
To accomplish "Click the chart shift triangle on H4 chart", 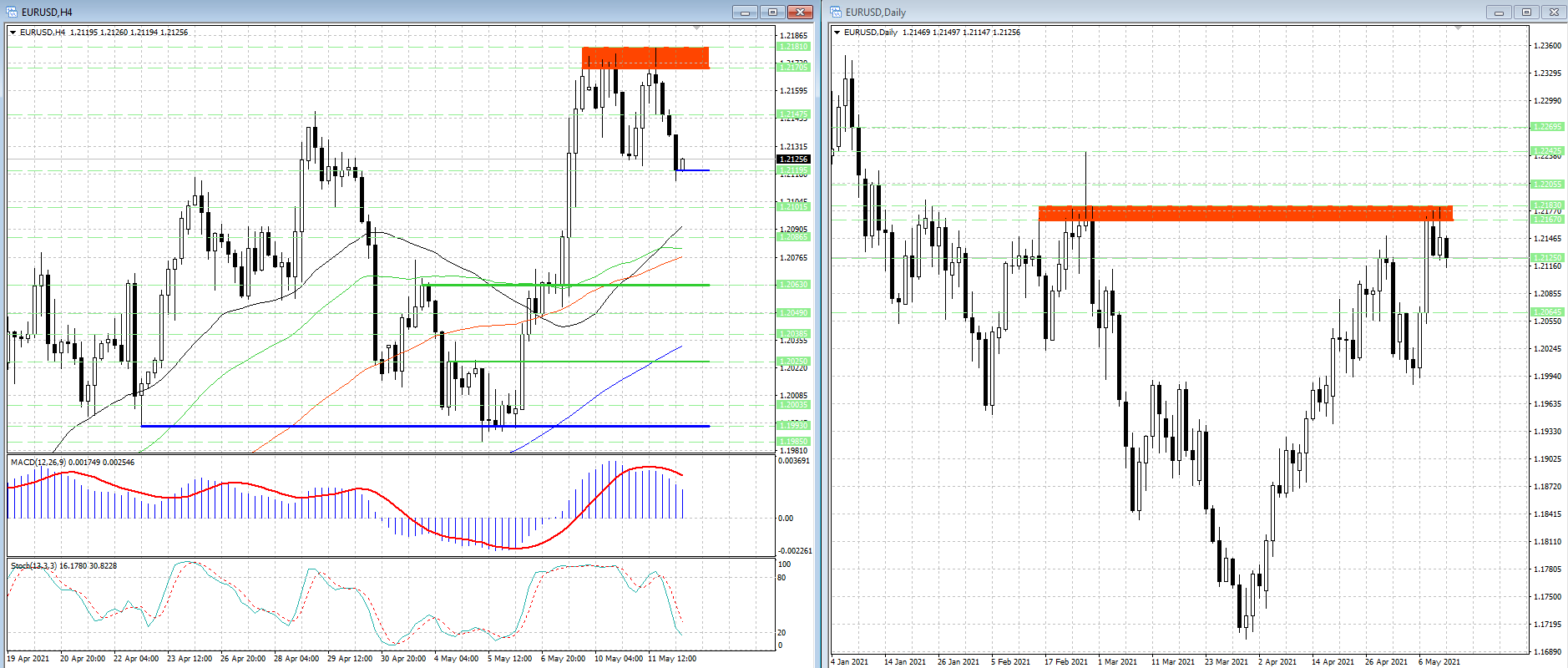I will coord(696,28).
